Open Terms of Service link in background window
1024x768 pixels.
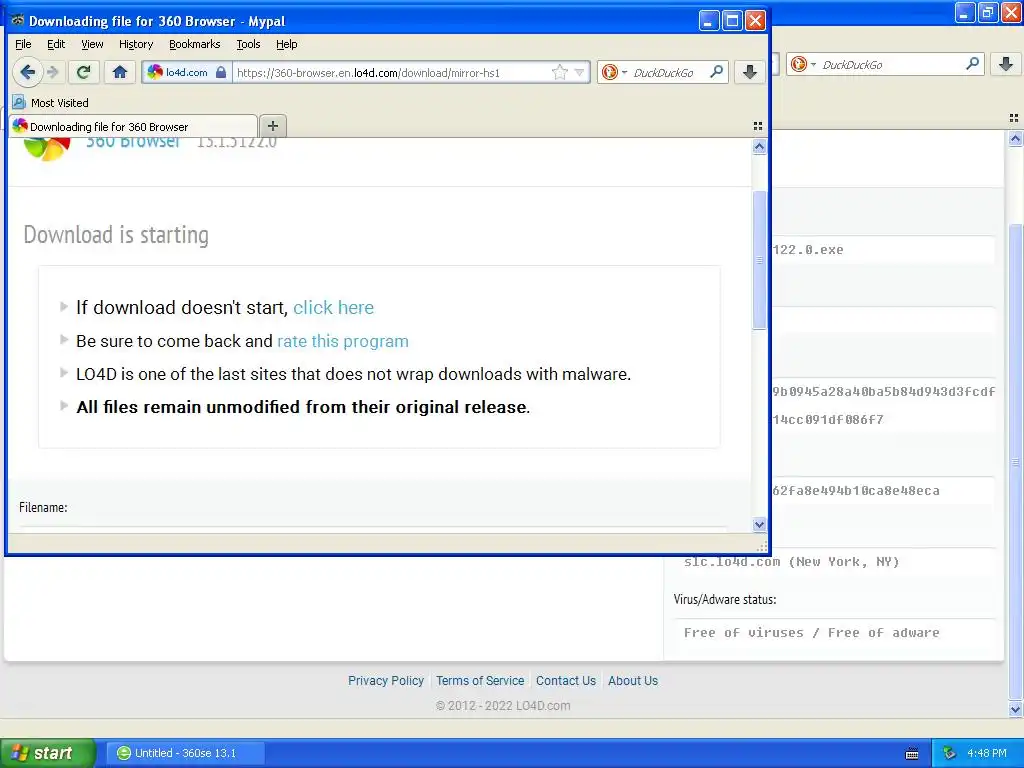tap(480, 680)
